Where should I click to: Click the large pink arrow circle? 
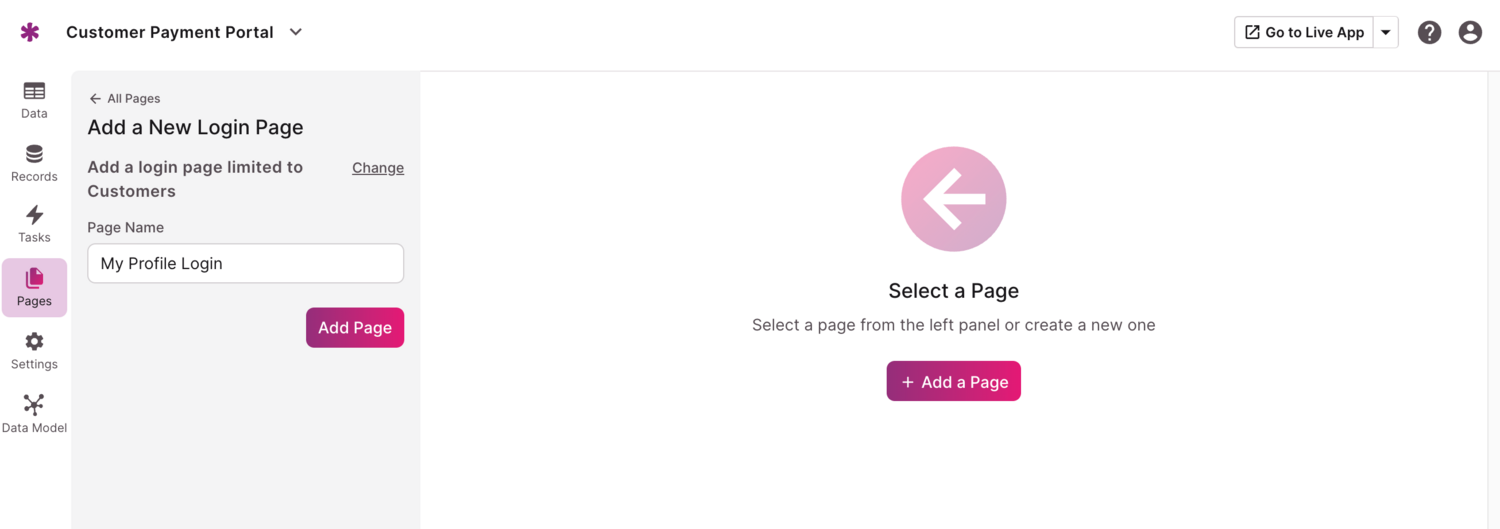(953, 199)
